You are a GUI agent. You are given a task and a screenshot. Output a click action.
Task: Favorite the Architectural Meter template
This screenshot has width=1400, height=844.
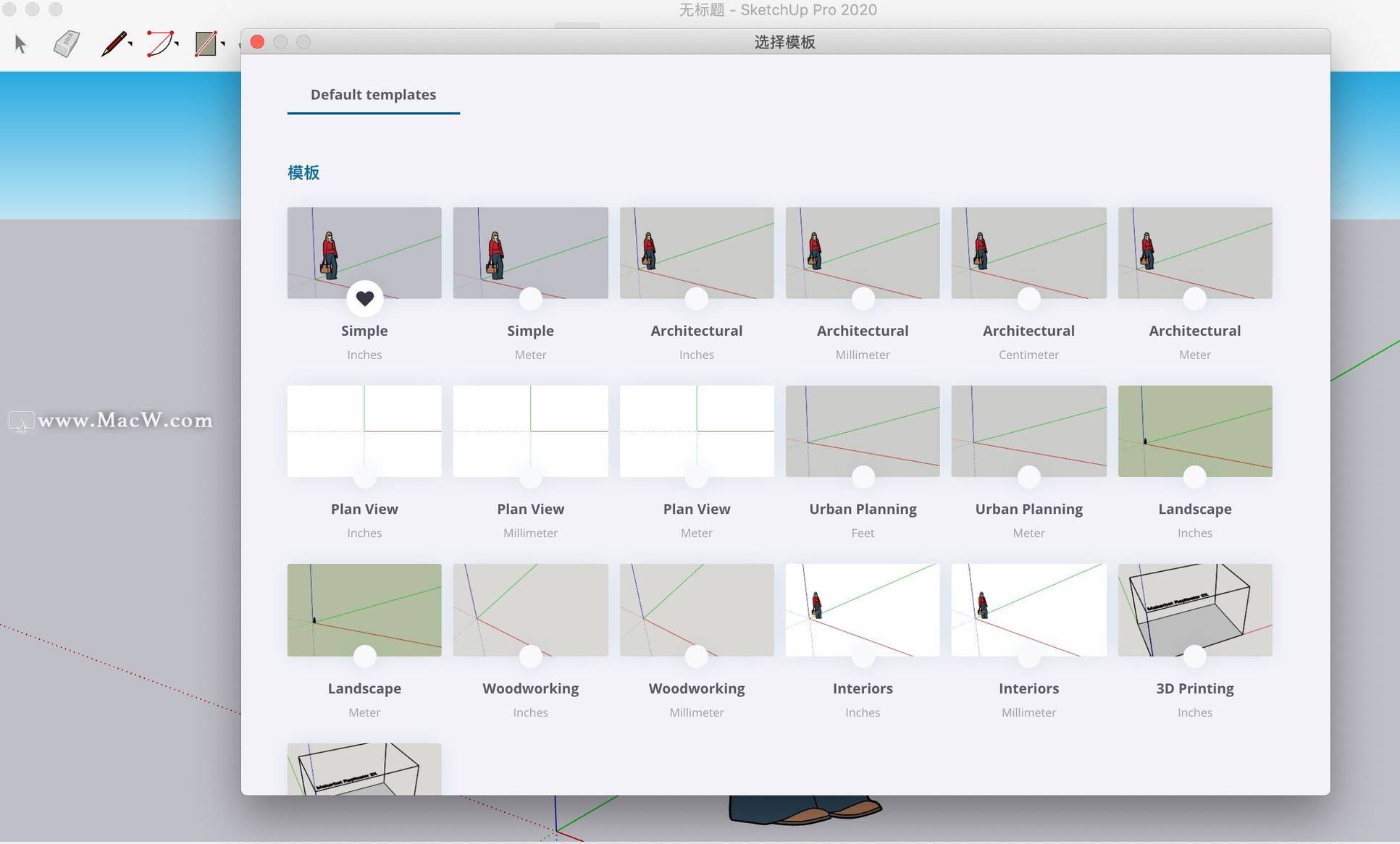click(x=1194, y=298)
